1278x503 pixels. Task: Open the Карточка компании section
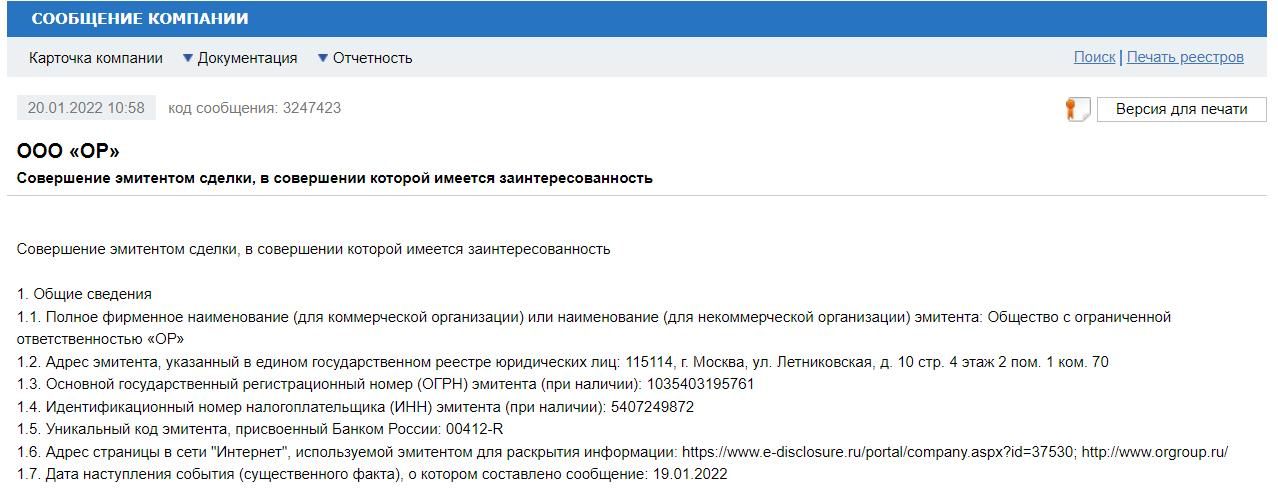pyautogui.click(x=96, y=58)
